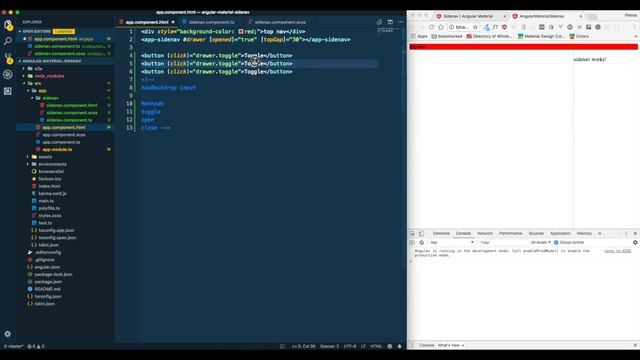Open the Apps bookmark

(x=420, y=36)
